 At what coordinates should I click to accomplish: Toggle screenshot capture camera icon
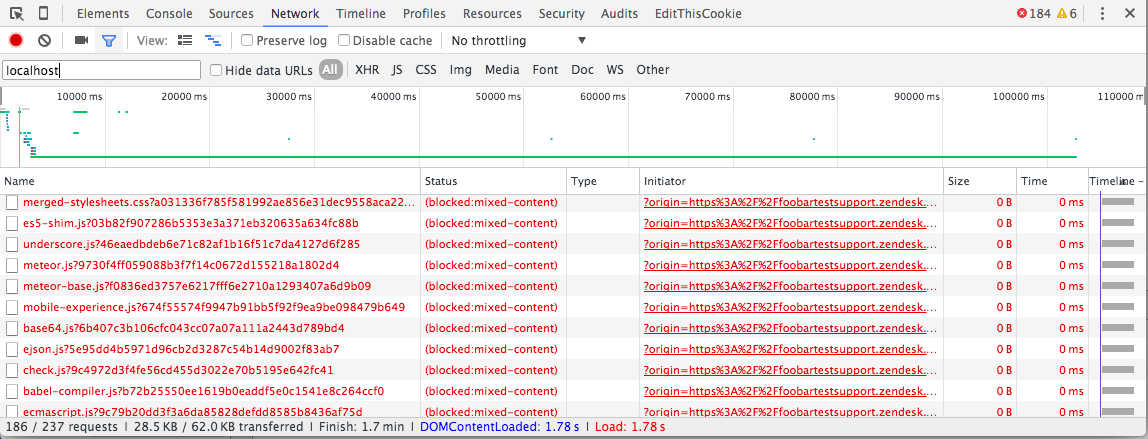pos(81,40)
